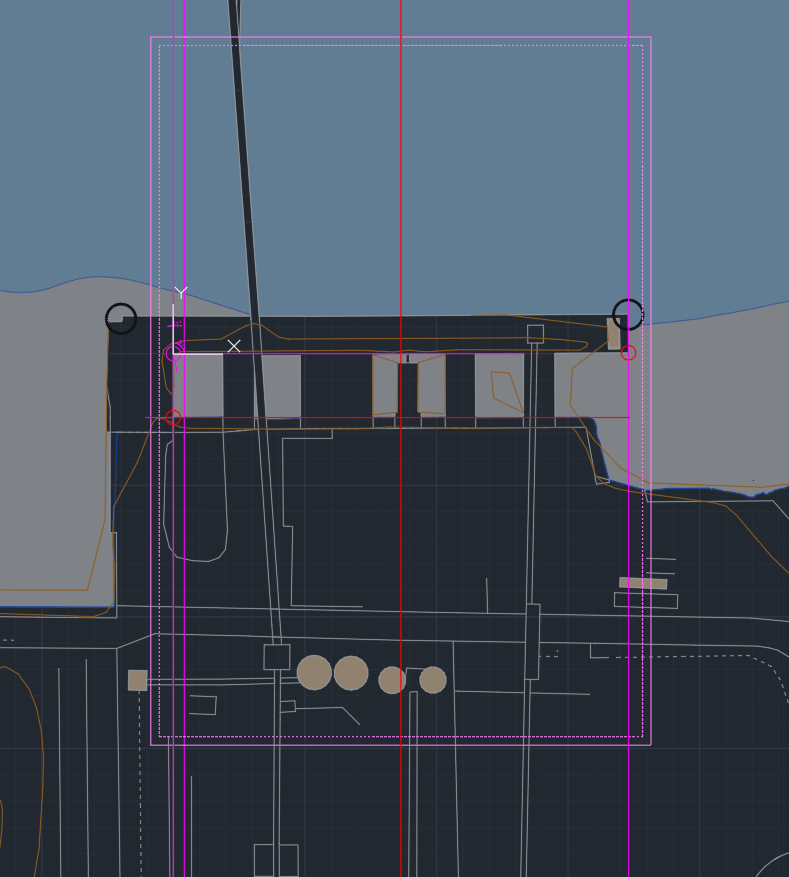
Task: Click the tan horizontal bar on the right
Action: coord(643,583)
